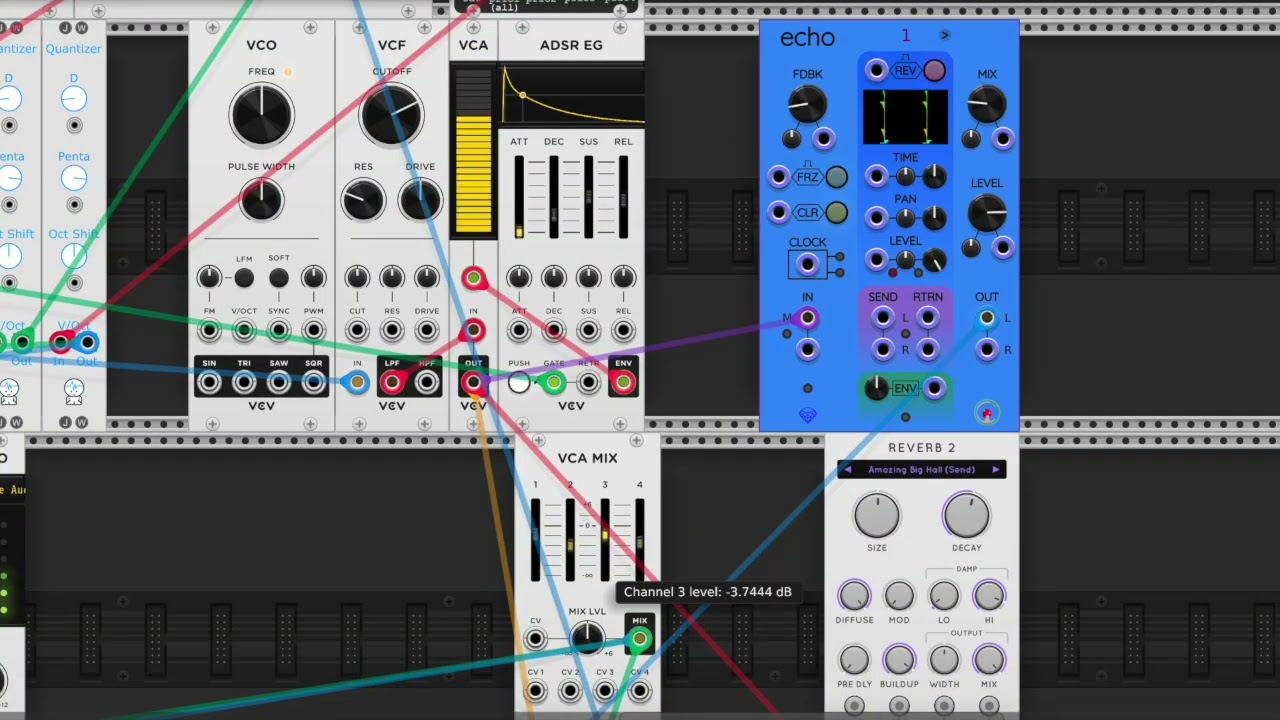
Task: Click the VCF DRIVE knob
Action: (x=420, y=200)
